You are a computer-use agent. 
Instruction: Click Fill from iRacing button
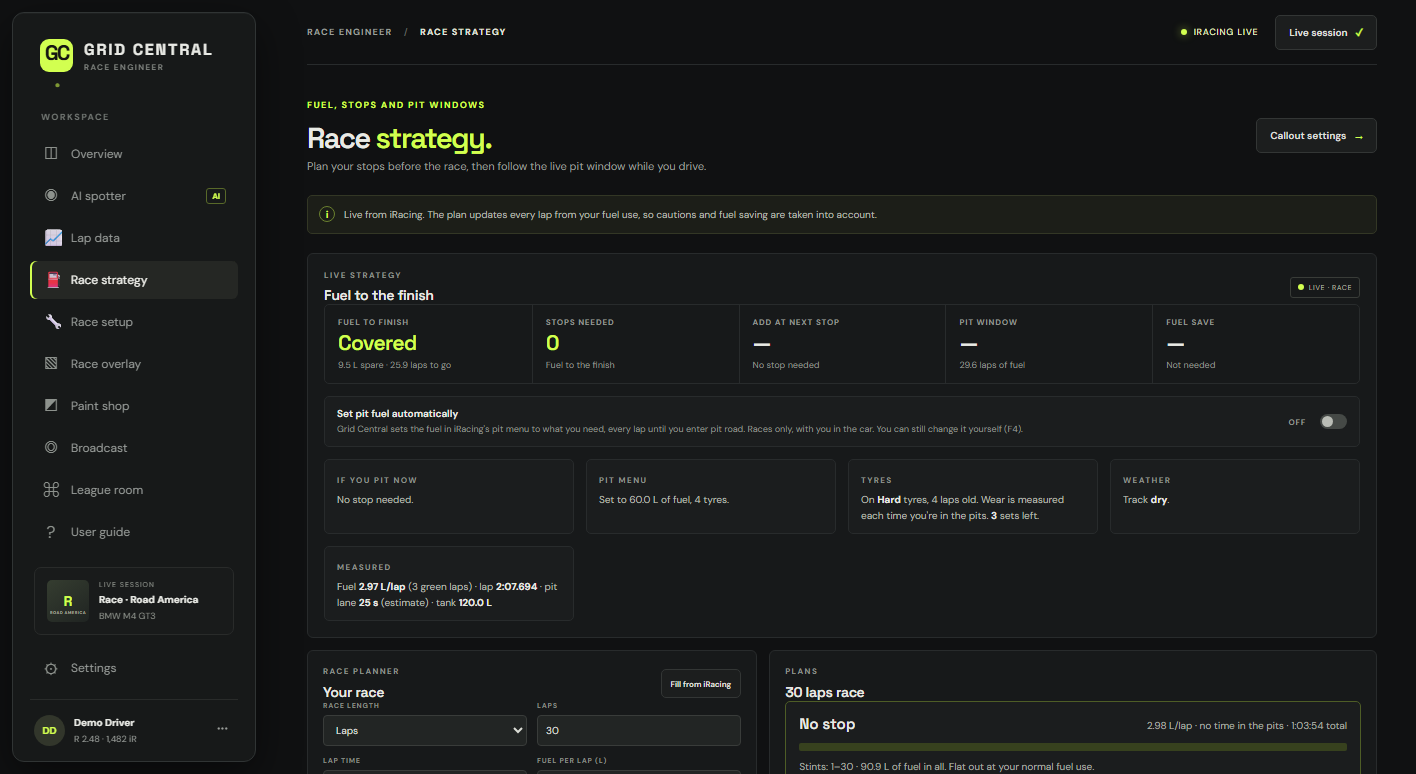[x=701, y=684]
